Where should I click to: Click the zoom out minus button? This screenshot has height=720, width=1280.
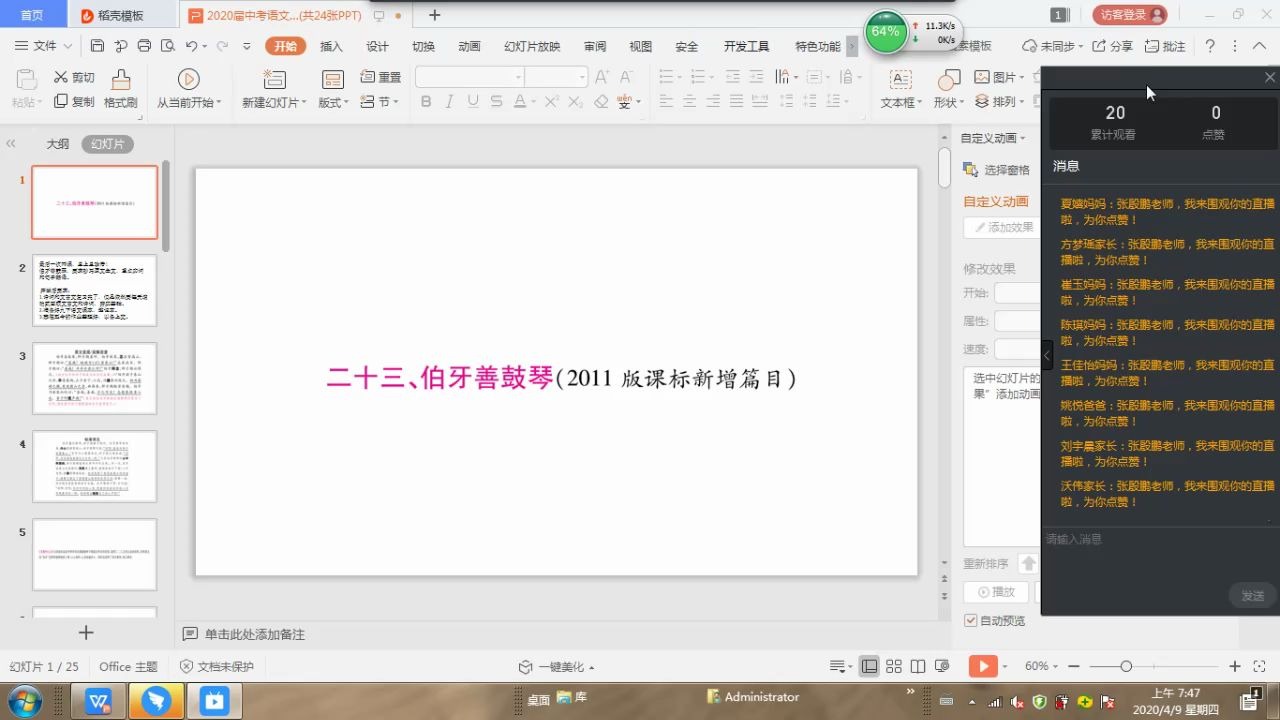point(1073,666)
